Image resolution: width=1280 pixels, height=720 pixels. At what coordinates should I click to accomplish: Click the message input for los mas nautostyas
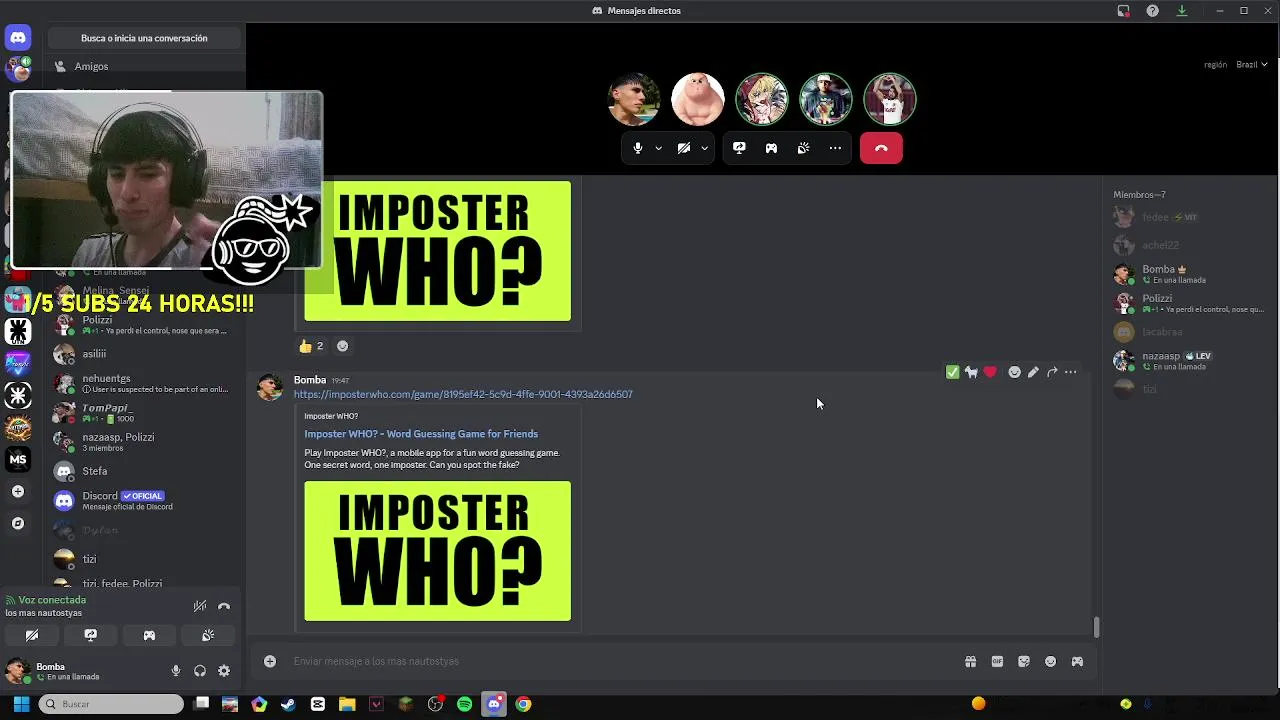click(620, 661)
